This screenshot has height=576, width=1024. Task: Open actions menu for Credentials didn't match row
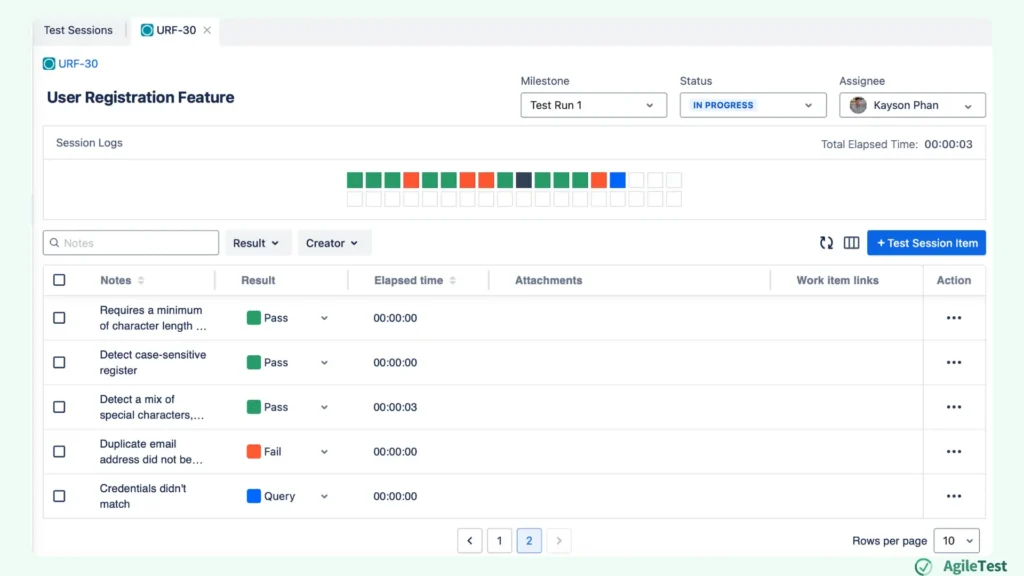click(x=953, y=496)
